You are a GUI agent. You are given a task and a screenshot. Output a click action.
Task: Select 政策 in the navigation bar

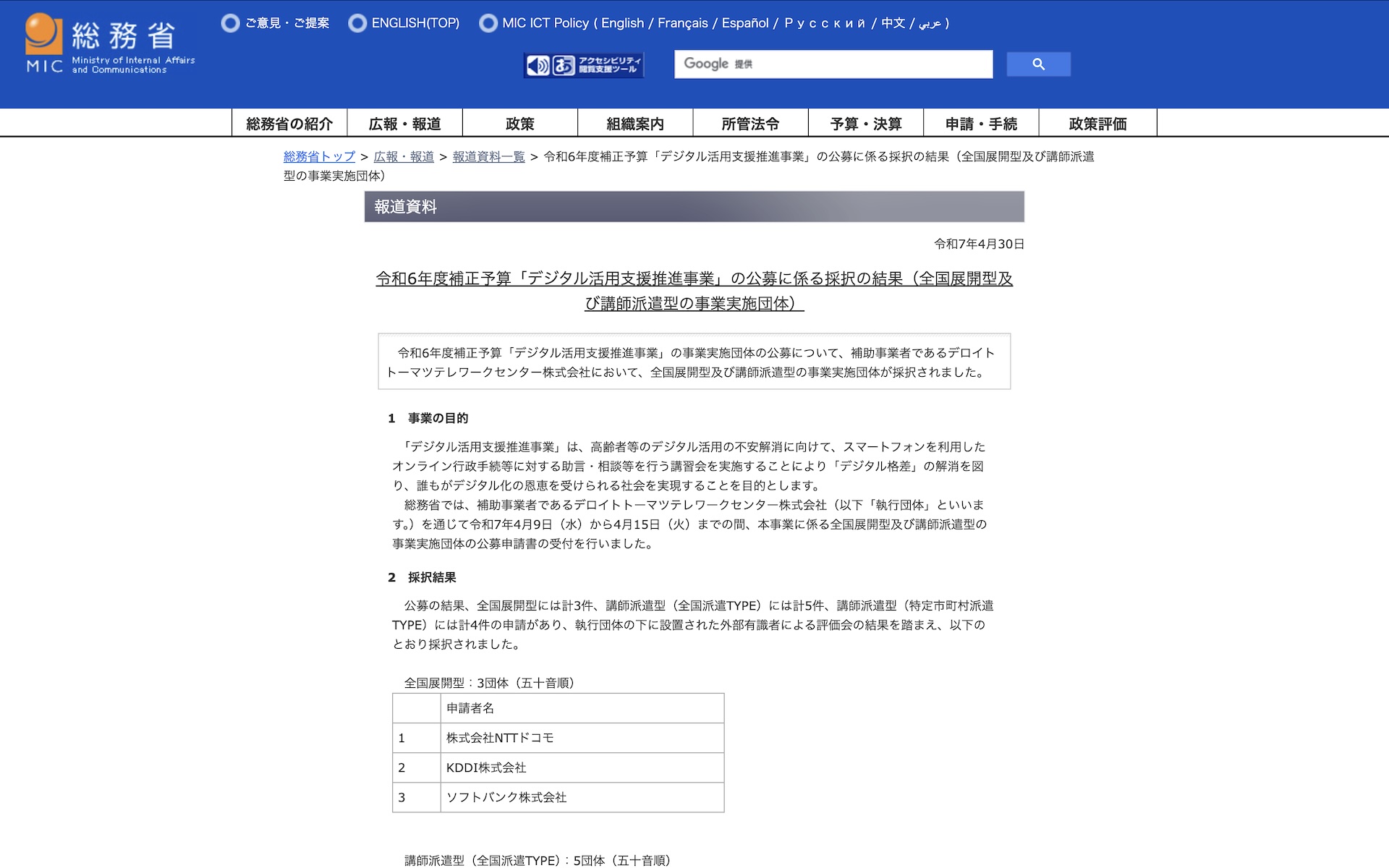pyautogui.click(x=519, y=124)
